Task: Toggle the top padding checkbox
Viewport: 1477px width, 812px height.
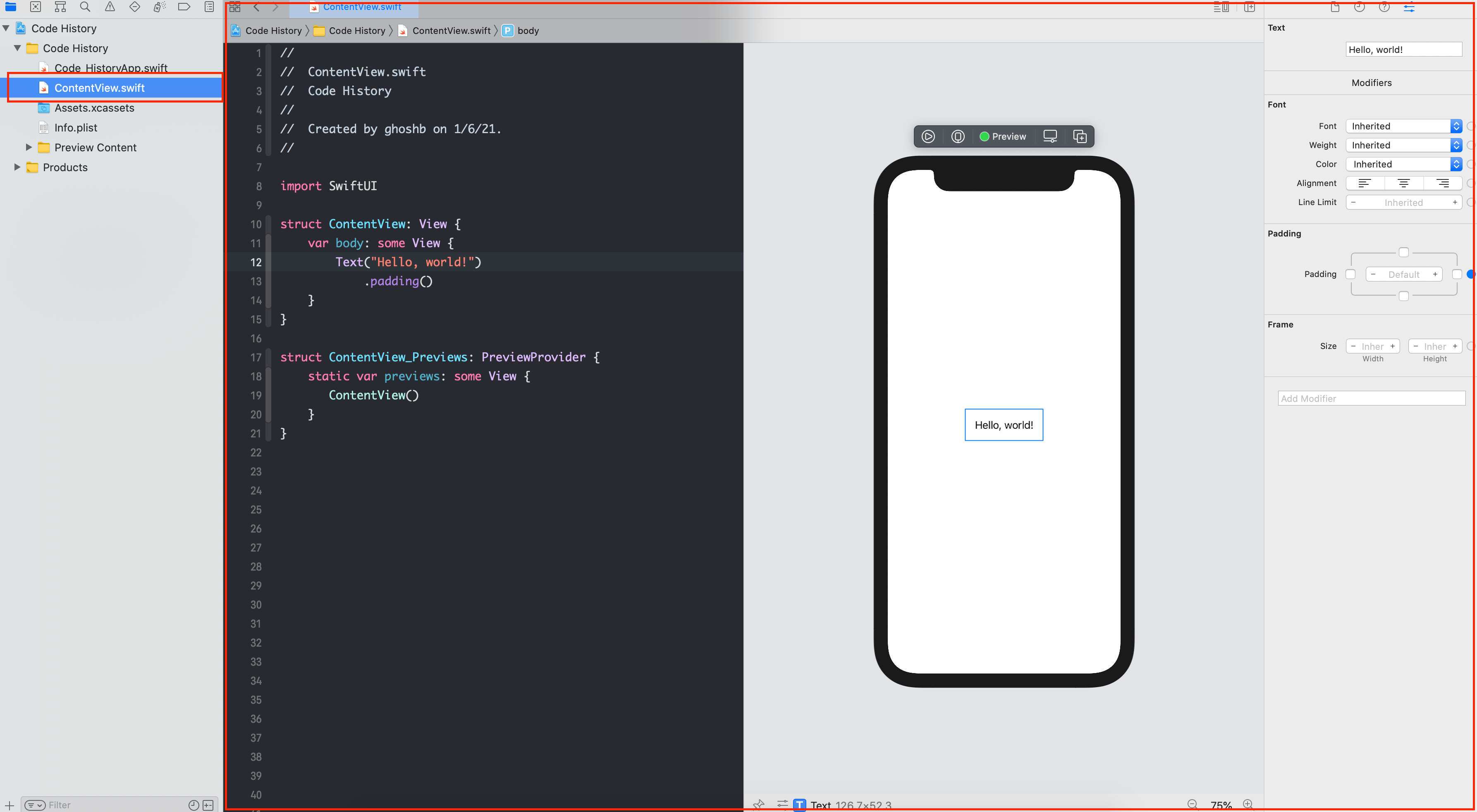Action: [x=1404, y=252]
